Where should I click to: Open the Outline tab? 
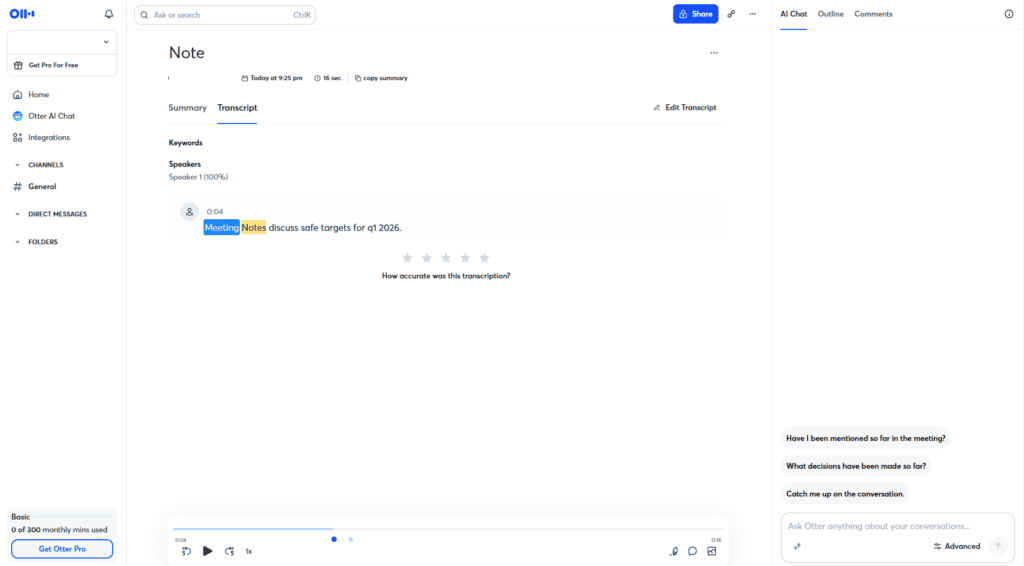pyautogui.click(x=831, y=14)
